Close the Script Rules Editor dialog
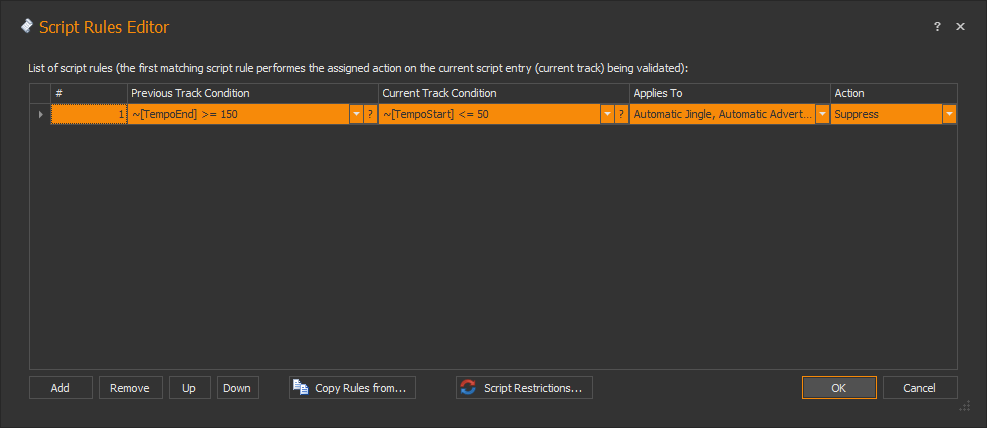Screen dimensions: 987x428 pos(960,27)
